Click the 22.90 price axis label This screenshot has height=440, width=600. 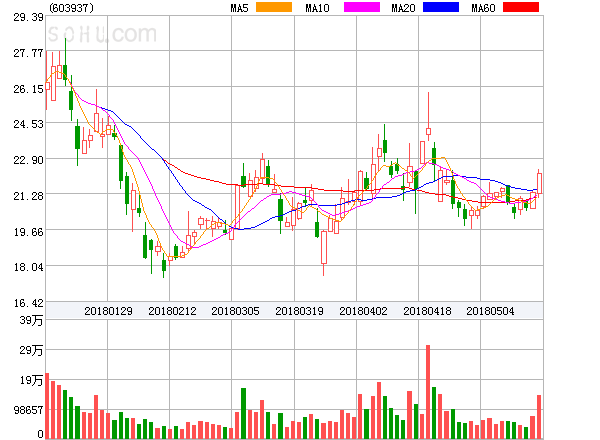pos(28,160)
